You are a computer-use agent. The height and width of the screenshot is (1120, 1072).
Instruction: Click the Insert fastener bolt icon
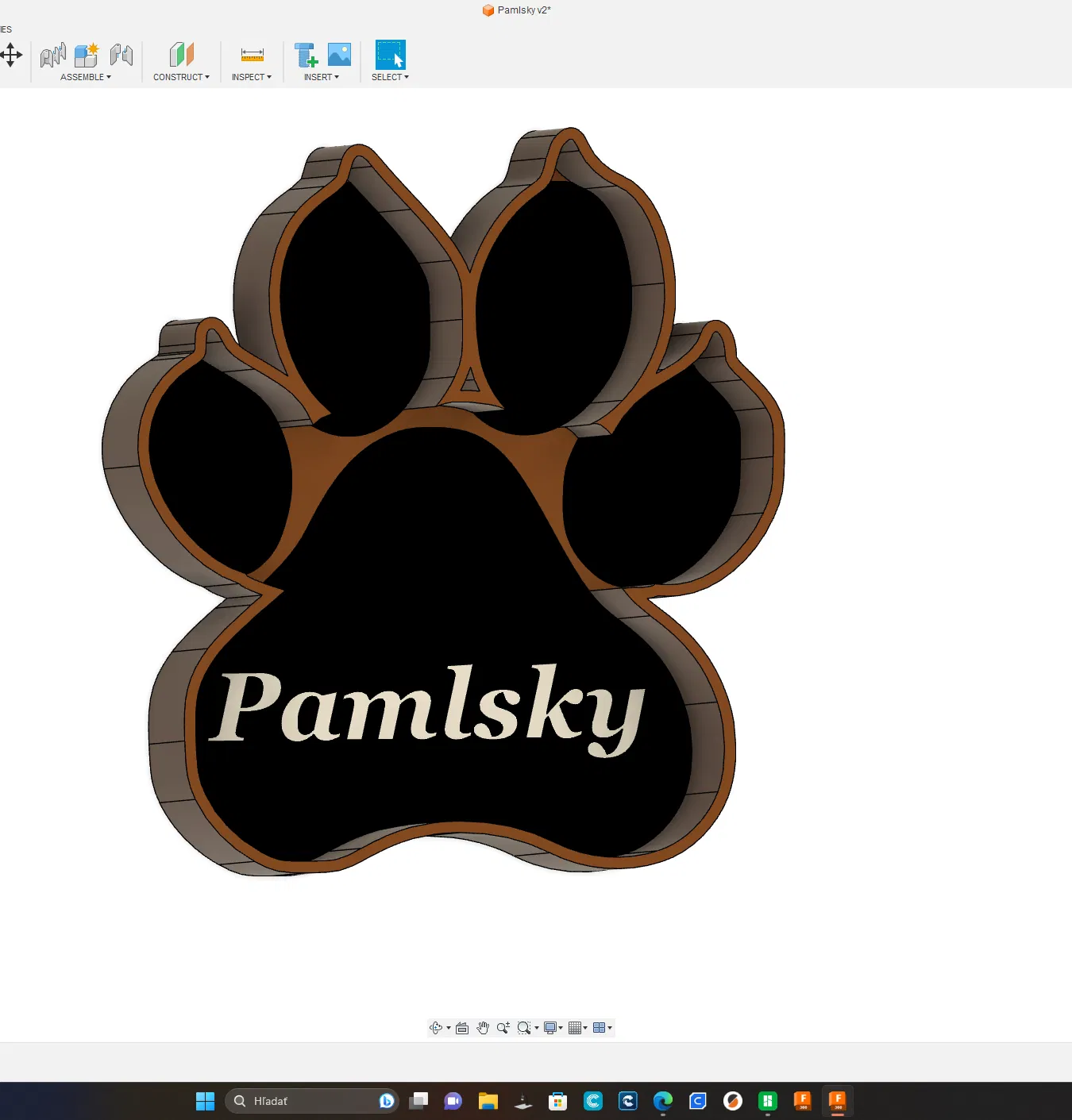[307, 55]
